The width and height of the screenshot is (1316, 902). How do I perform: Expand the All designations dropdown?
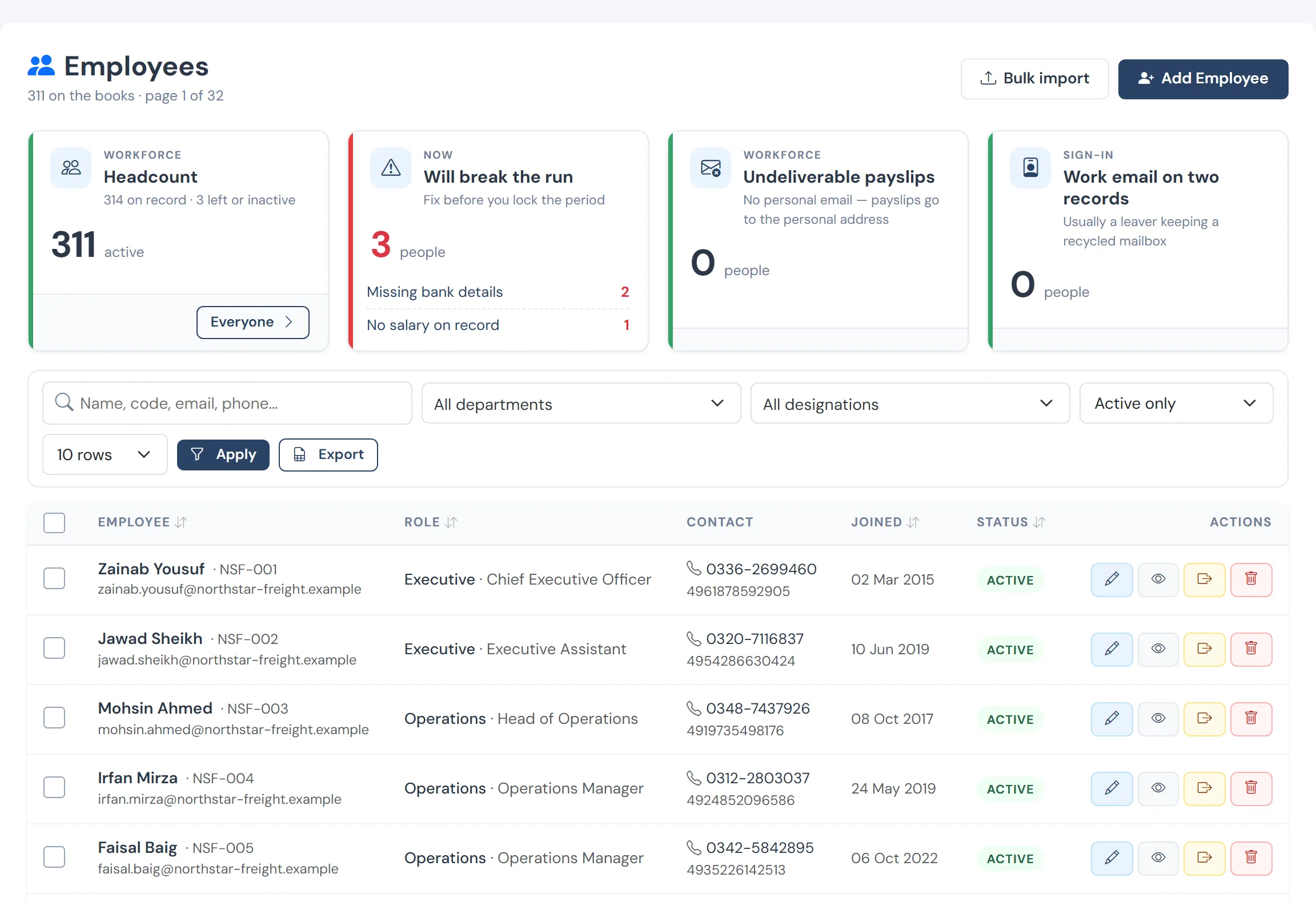[x=910, y=404]
